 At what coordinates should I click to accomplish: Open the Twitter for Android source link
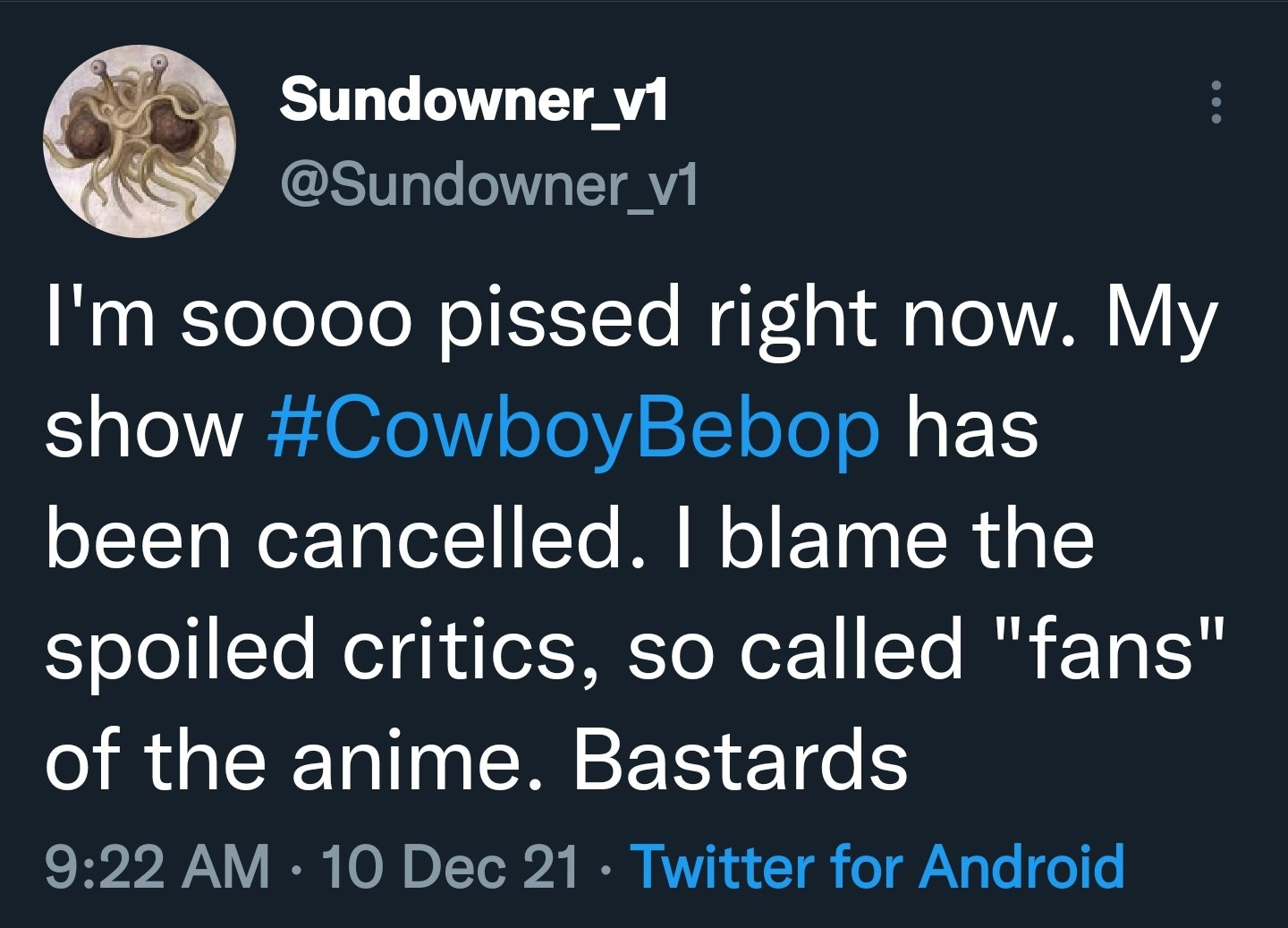[877, 867]
